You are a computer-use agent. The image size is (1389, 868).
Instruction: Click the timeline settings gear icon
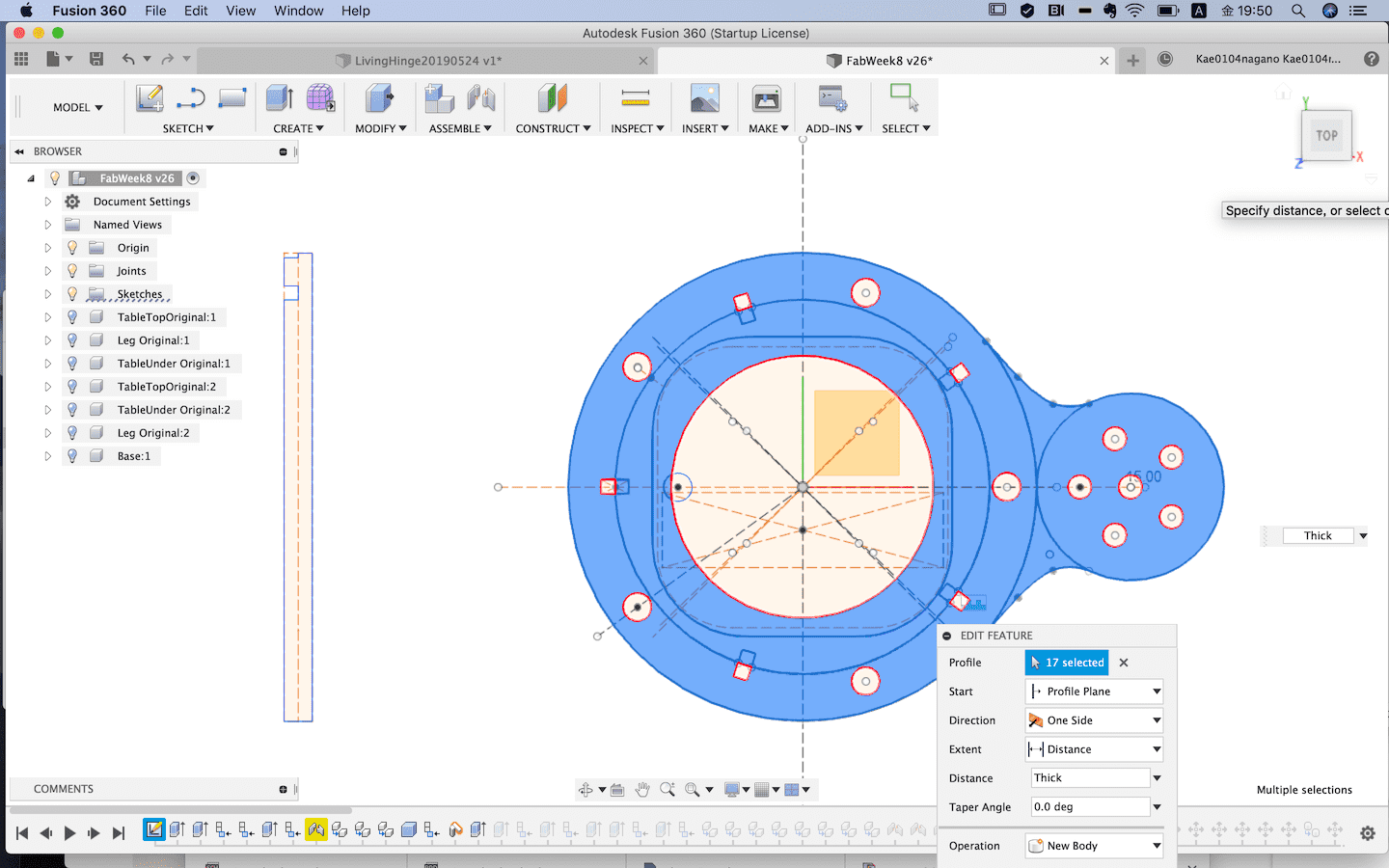(x=1367, y=833)
